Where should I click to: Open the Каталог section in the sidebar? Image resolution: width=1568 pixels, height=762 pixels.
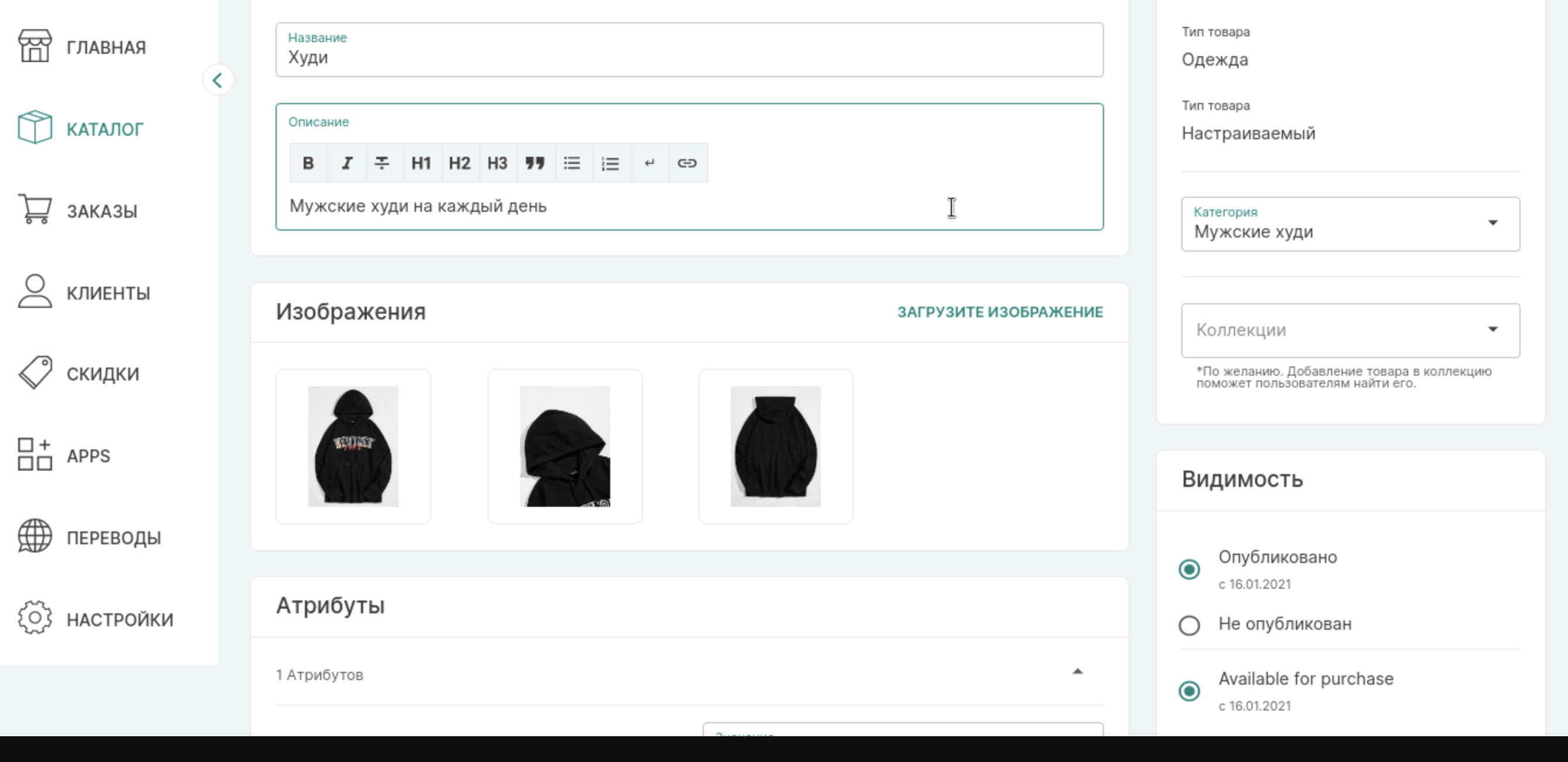click(105, 129)
